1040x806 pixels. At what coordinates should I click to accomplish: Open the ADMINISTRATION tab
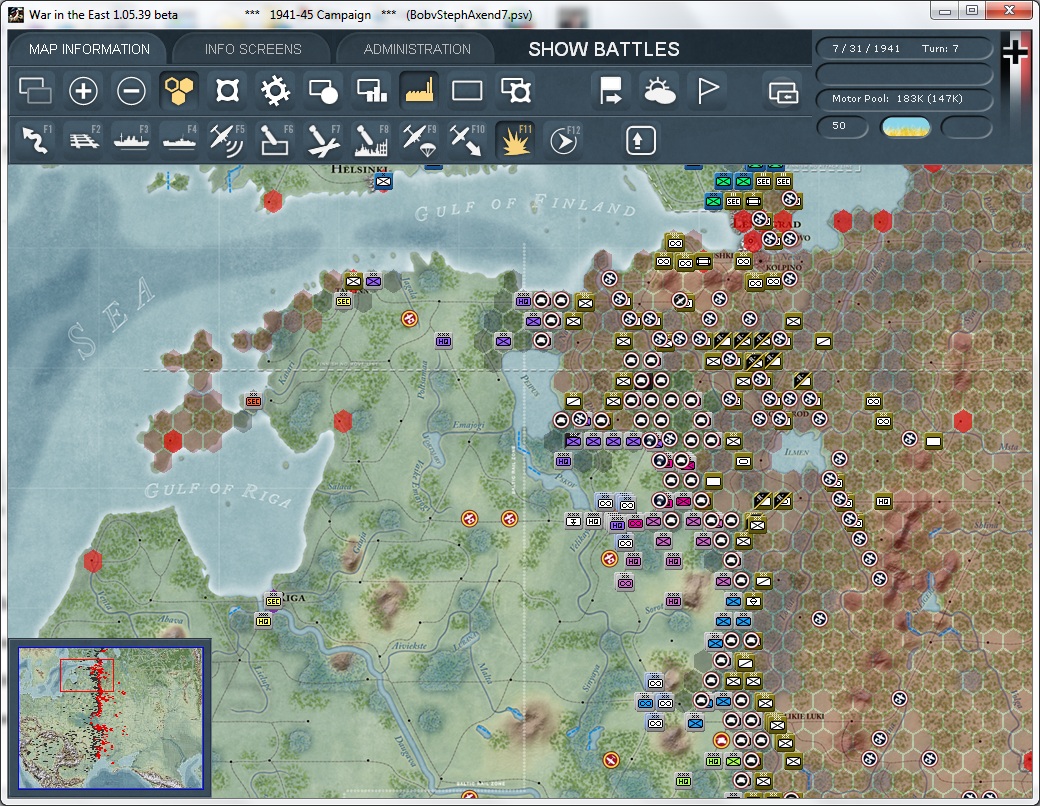[417, 49]
